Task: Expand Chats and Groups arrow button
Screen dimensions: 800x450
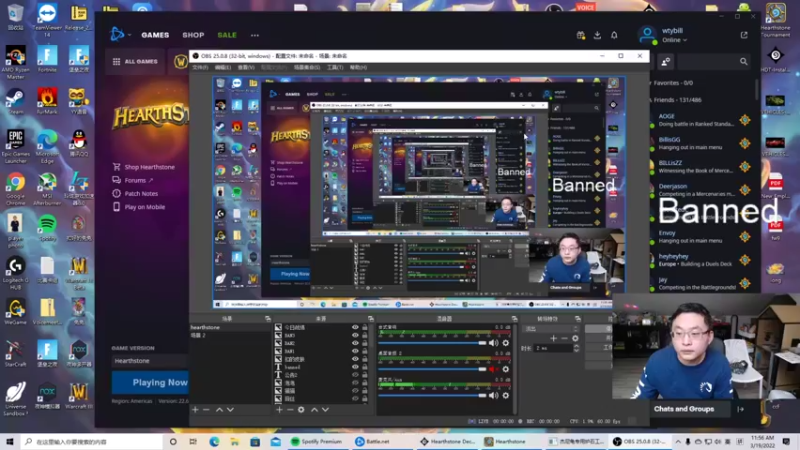Action: 740,409
